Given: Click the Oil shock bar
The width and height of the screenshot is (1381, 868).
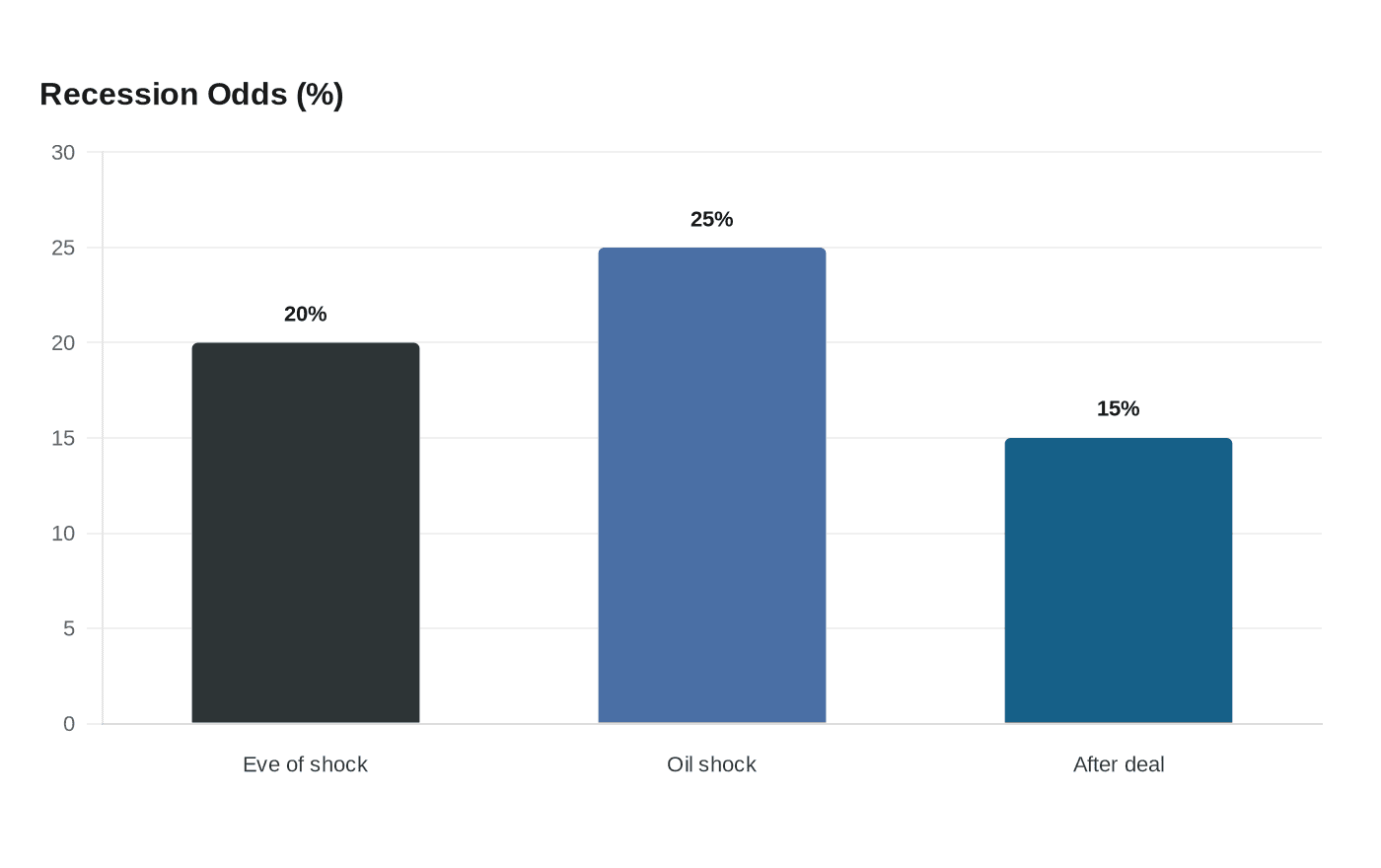Looking at the screenshot, I should pyautogui.click(x=712, y=485).
